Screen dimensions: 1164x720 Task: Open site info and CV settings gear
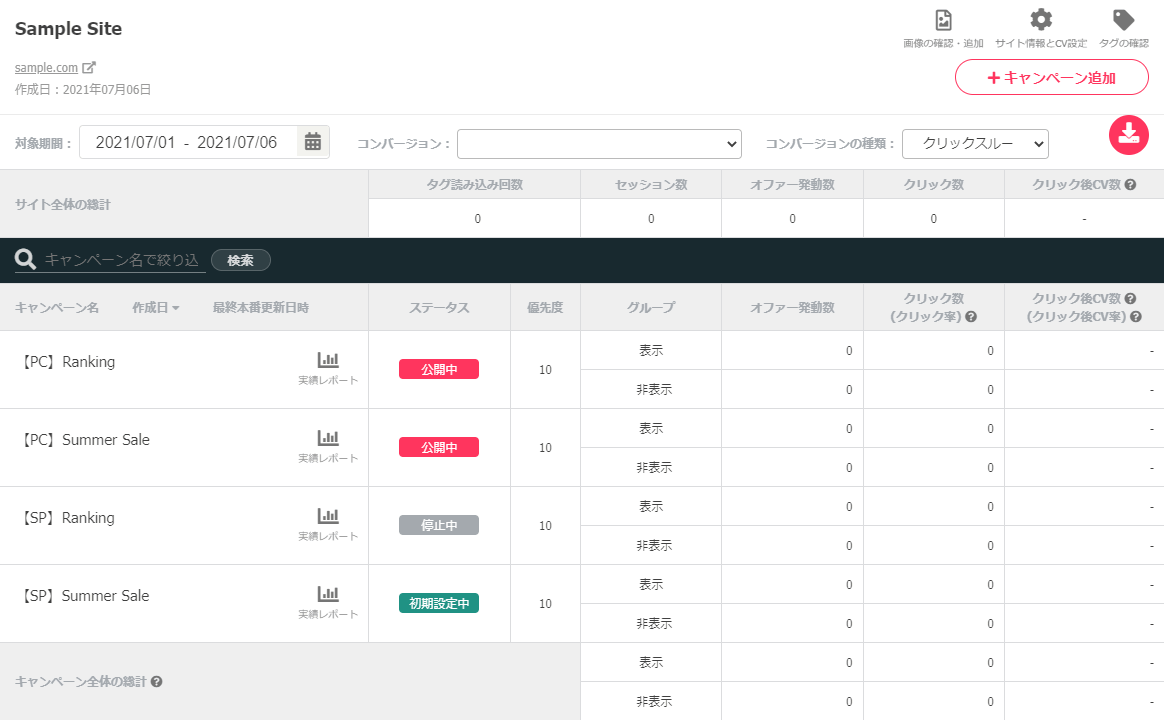tap(1041, 21)
